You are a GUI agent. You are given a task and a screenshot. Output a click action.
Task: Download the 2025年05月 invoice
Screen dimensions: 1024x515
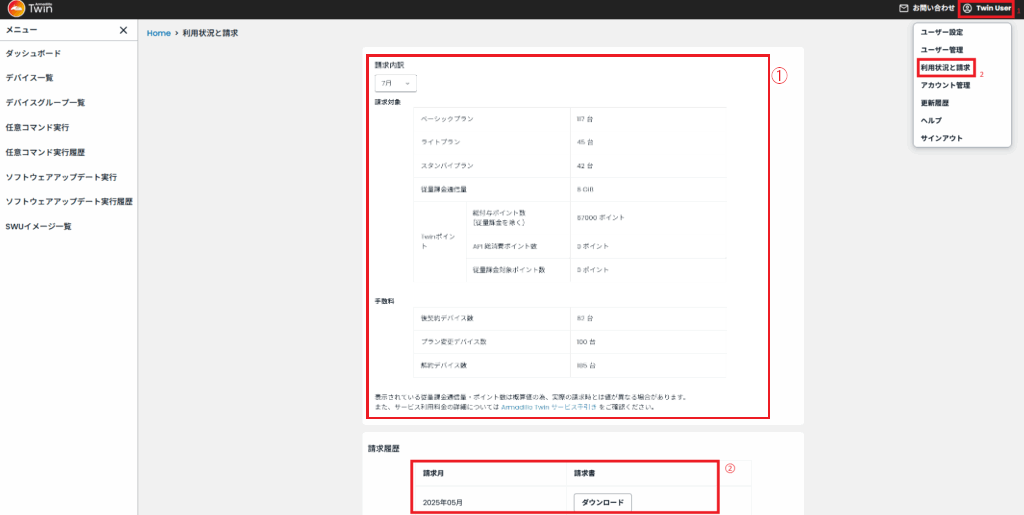603,503
